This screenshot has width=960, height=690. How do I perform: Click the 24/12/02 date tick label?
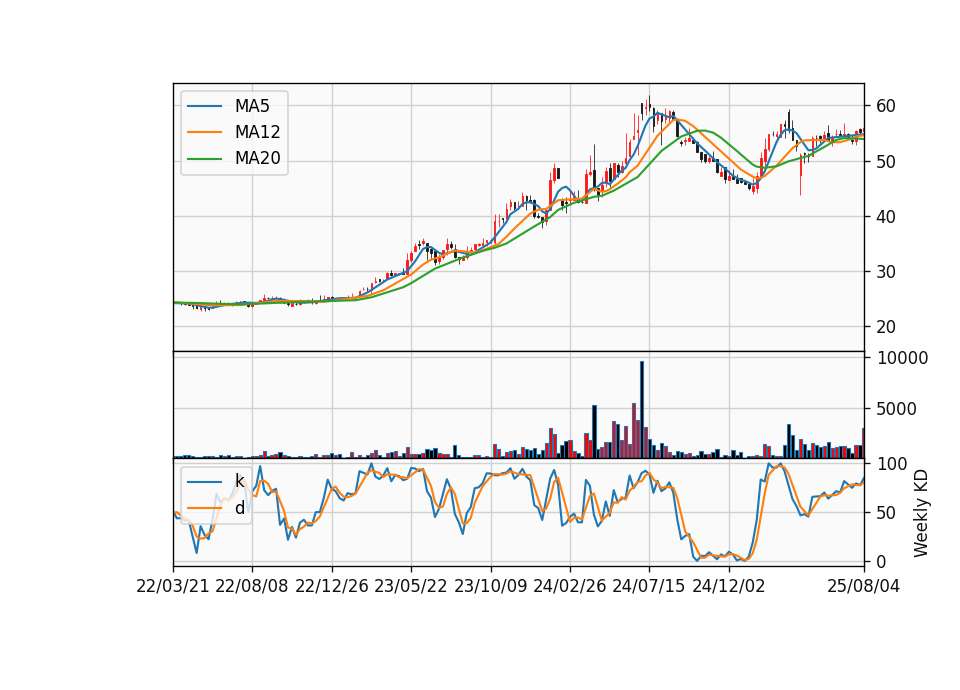729,587
